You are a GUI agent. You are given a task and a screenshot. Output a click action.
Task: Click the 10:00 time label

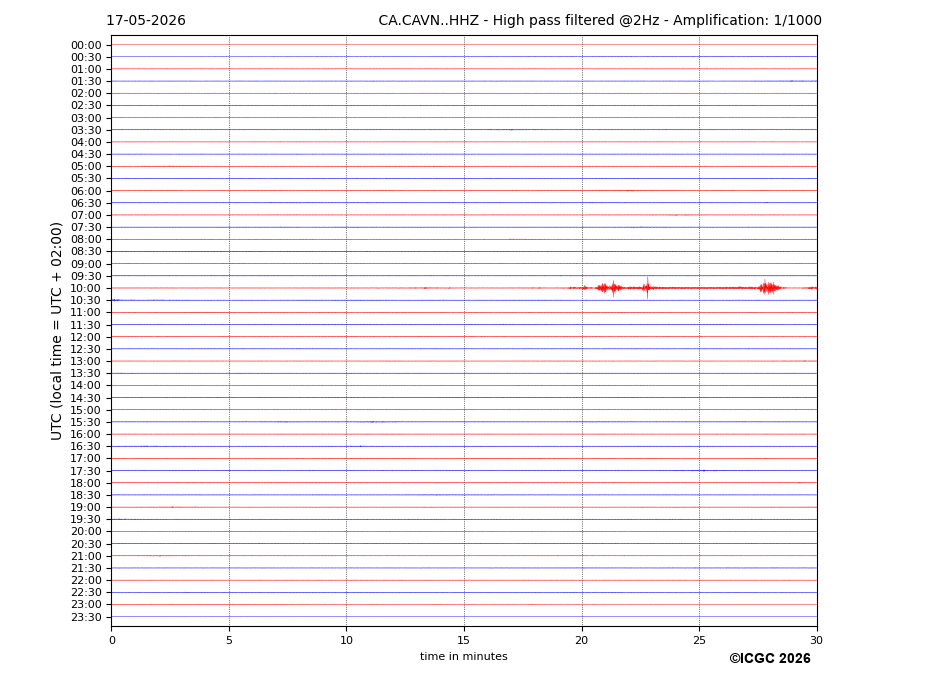click(86, 289)
